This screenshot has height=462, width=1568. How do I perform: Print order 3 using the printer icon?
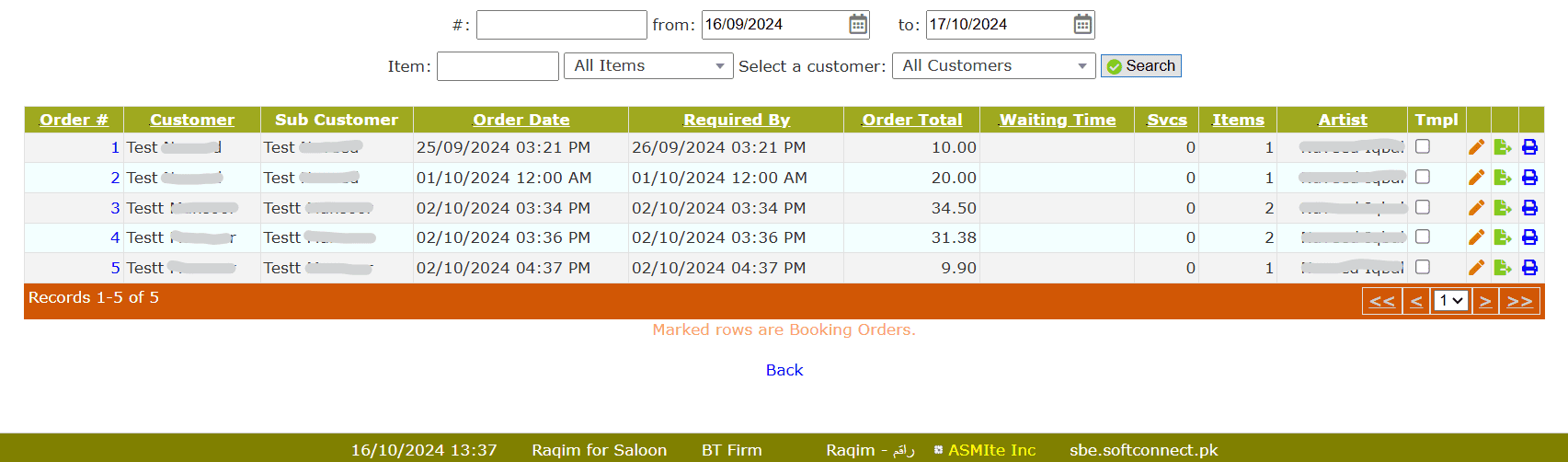(x=1530, y=208)
